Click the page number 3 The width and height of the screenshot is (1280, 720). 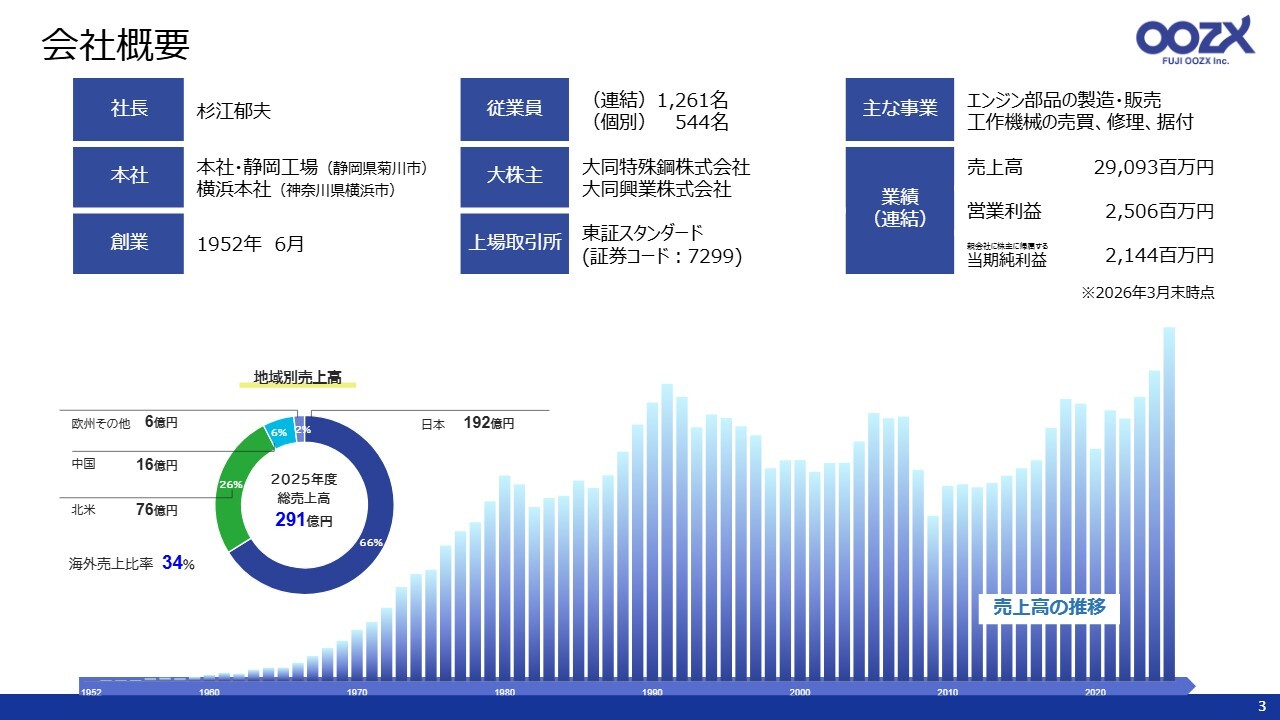[1262, 707]
